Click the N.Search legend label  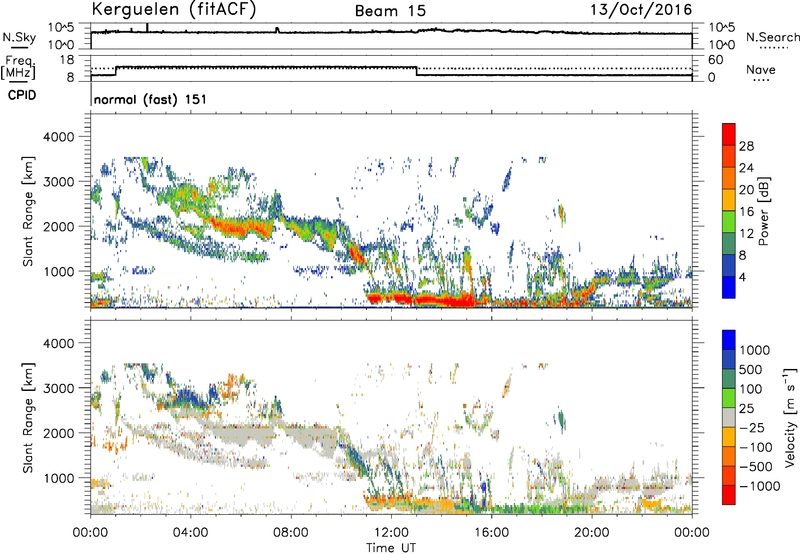(x=772, y=37)
